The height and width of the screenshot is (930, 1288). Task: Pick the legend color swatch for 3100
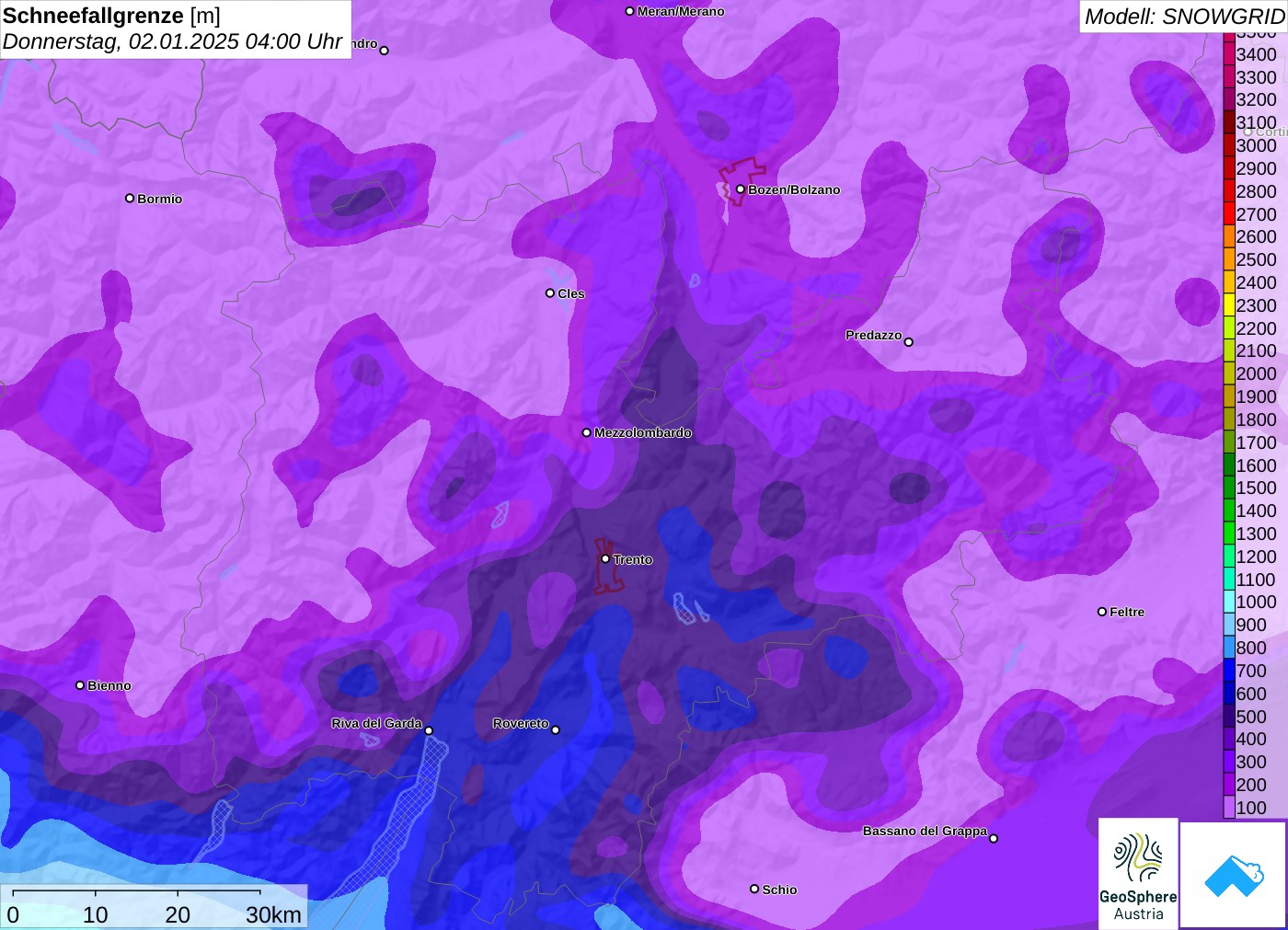click(x=1229, y=122)
